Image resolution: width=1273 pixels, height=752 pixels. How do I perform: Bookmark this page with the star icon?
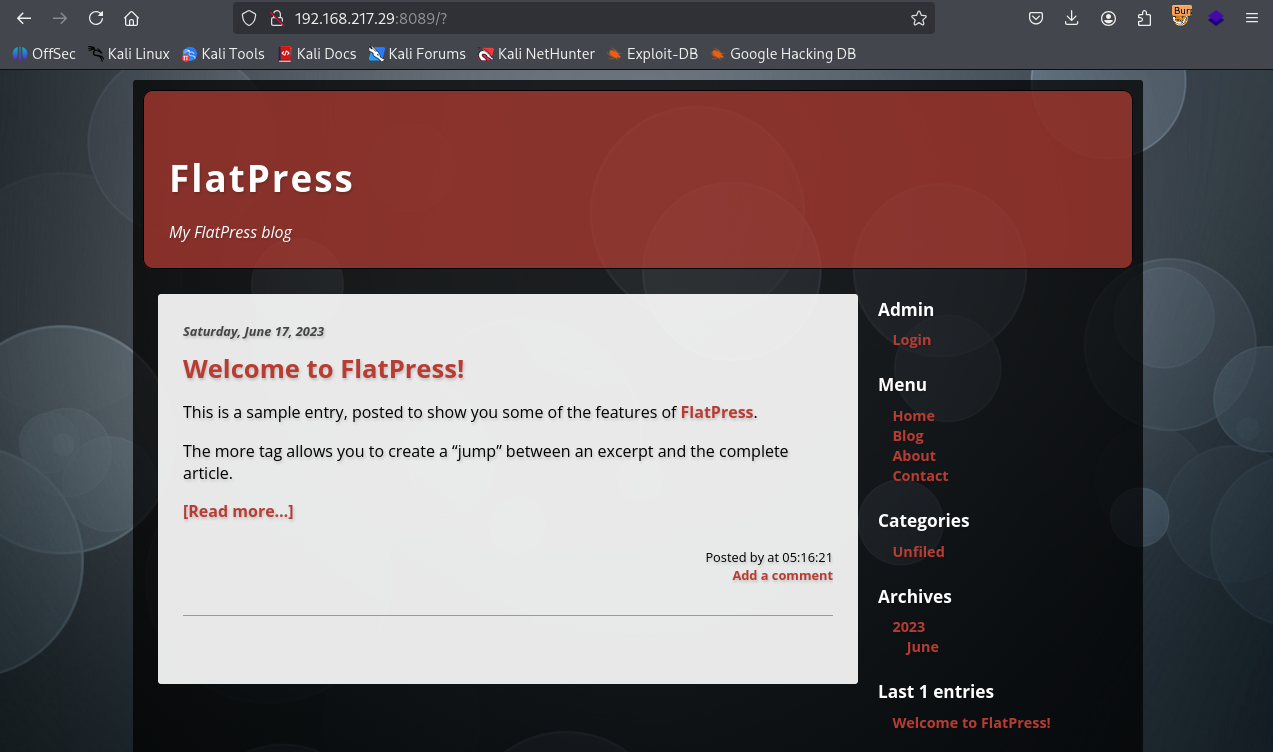[918, 18]
